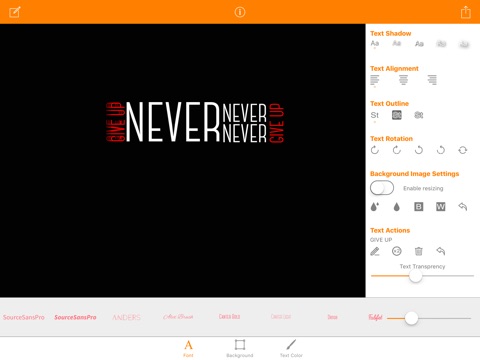Viewport: 480px width, 360px height.
Task: Adjust the Text Transparency slider
Action: tap(416, 276)
